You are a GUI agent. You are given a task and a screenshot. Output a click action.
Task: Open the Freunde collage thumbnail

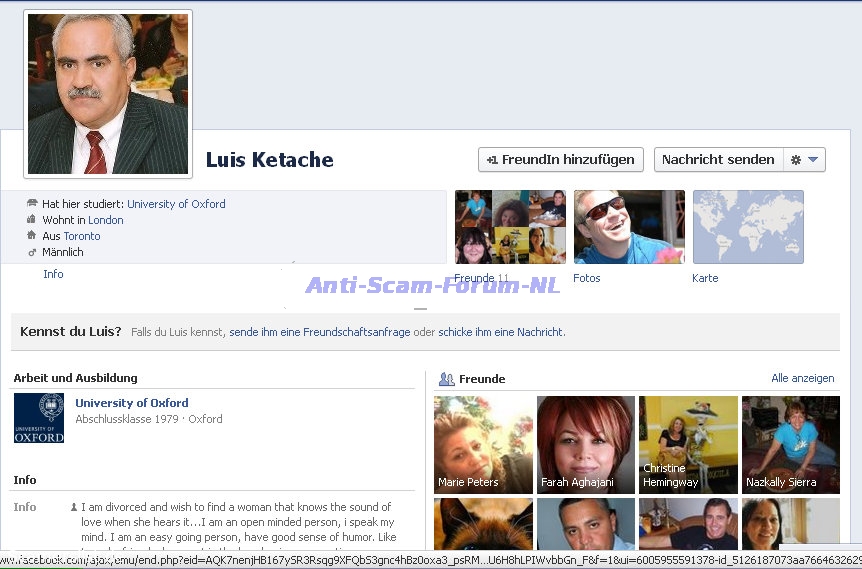point(510,227)
